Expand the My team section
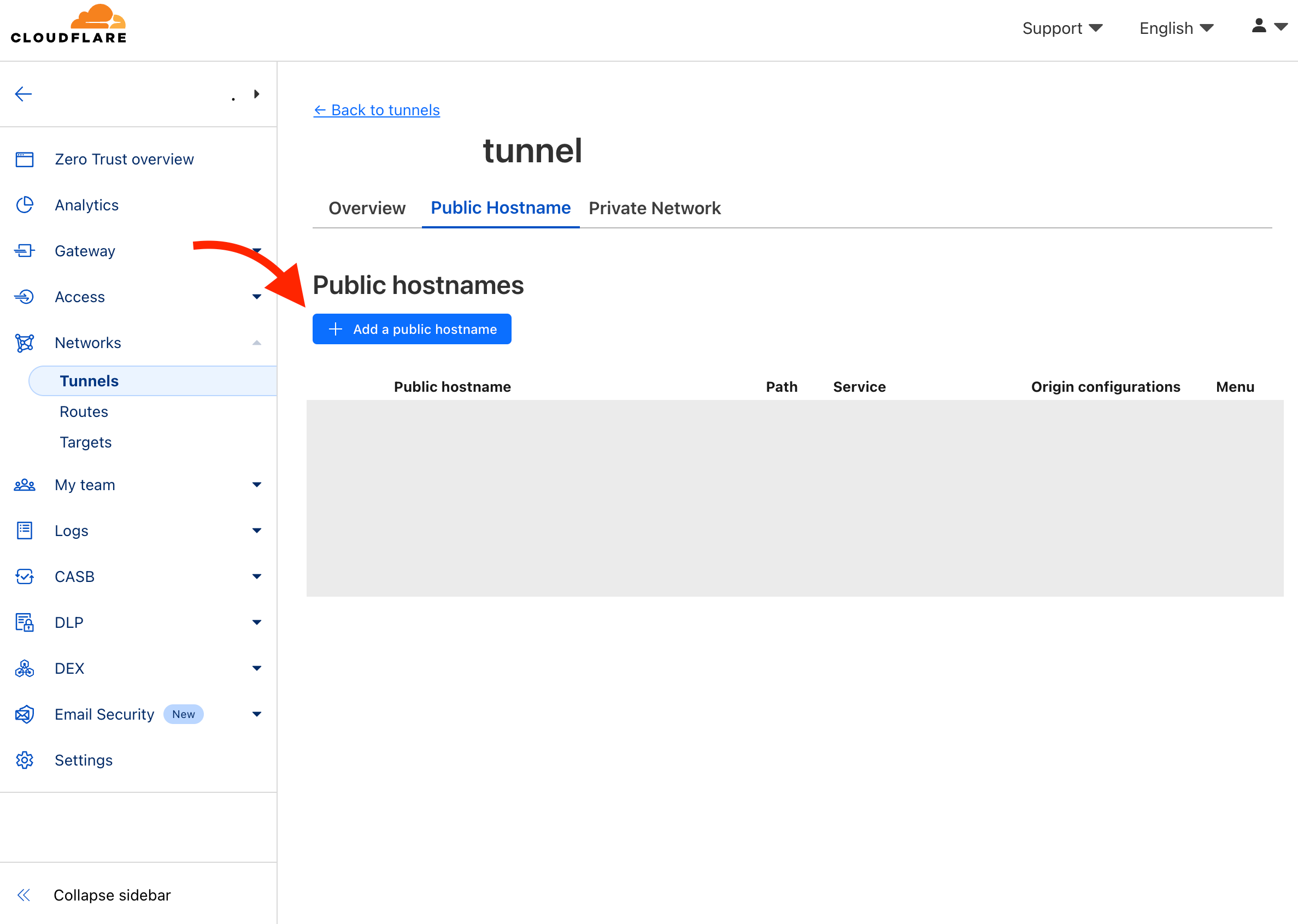Image resolution: width=1298 pixels, height=924 pixels. pos(257,485)
